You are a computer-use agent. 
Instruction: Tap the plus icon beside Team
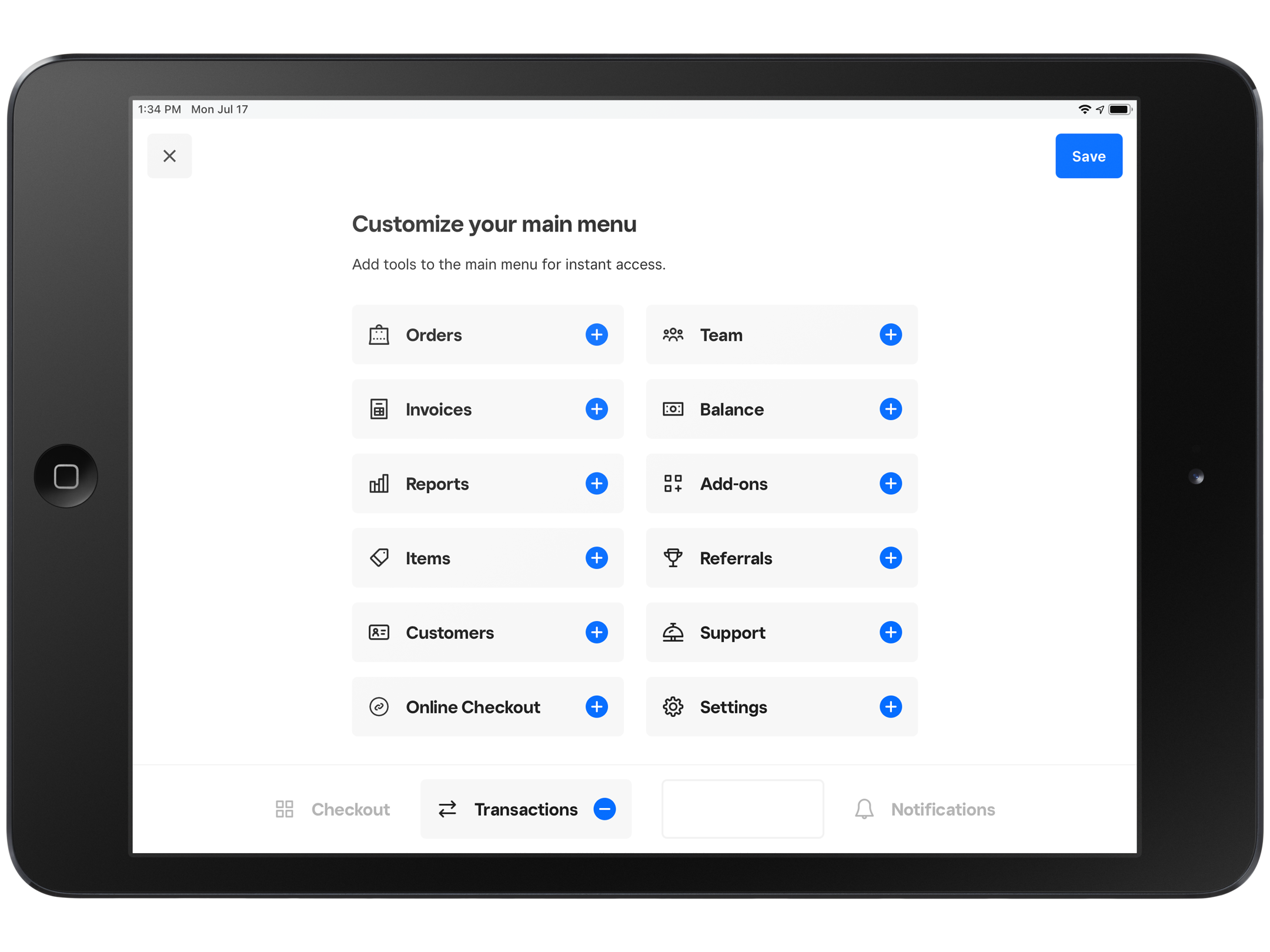click(x=890, y=335)
